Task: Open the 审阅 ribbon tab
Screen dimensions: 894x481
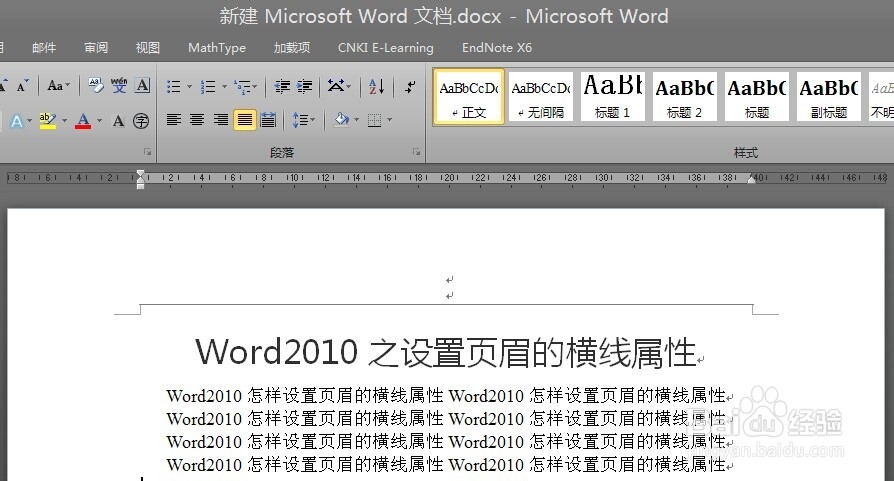Action: pyautogui.click(x=96, y=47)
